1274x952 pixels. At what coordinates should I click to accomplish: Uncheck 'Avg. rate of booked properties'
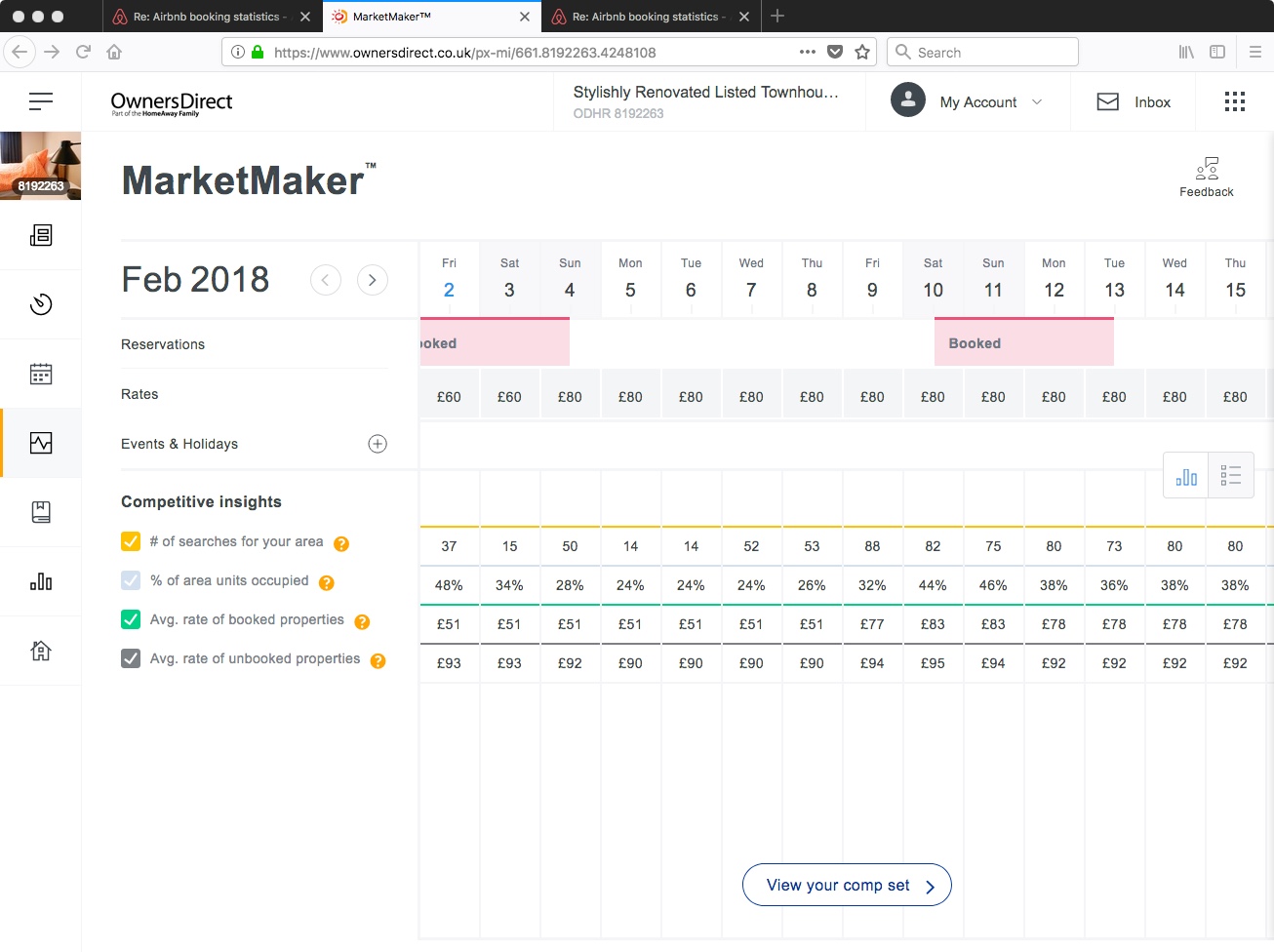131,619
